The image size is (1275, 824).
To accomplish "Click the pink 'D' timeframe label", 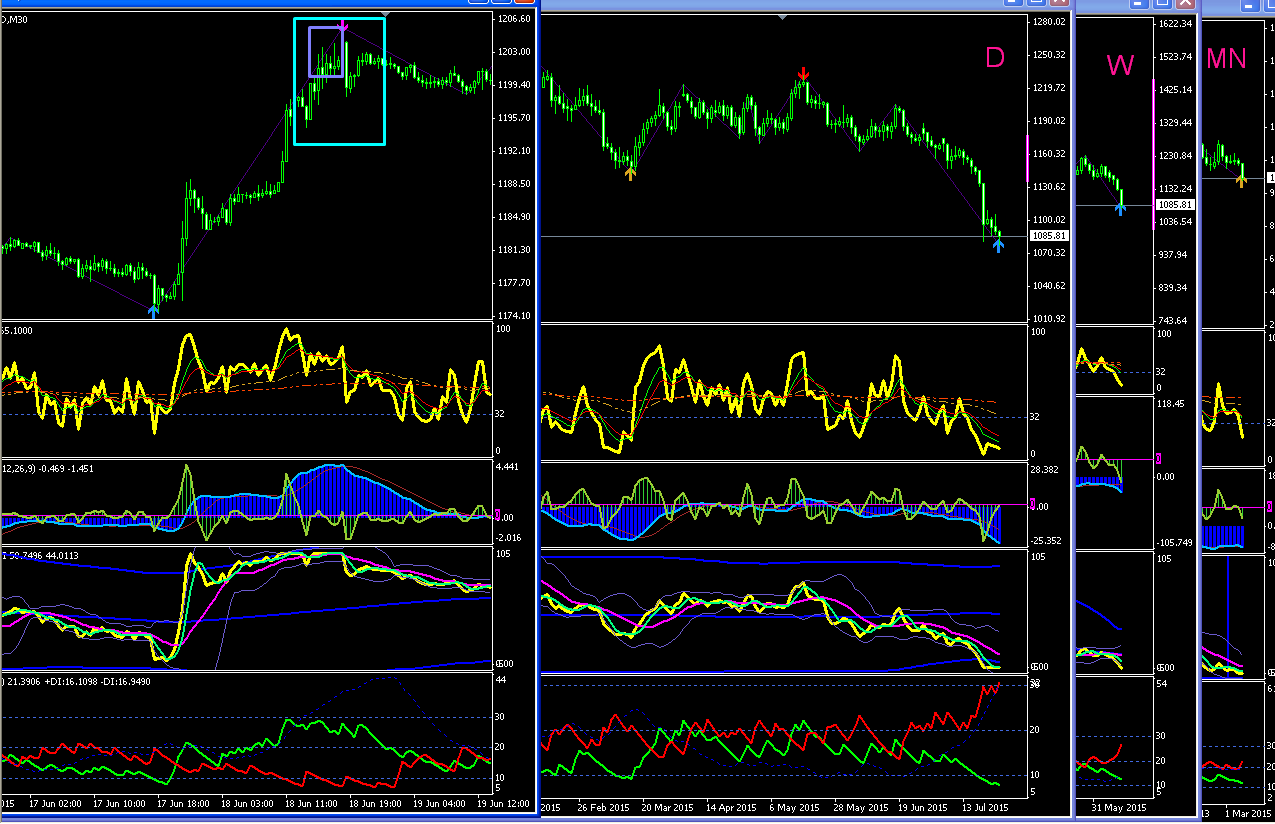I will coord(994,58).
